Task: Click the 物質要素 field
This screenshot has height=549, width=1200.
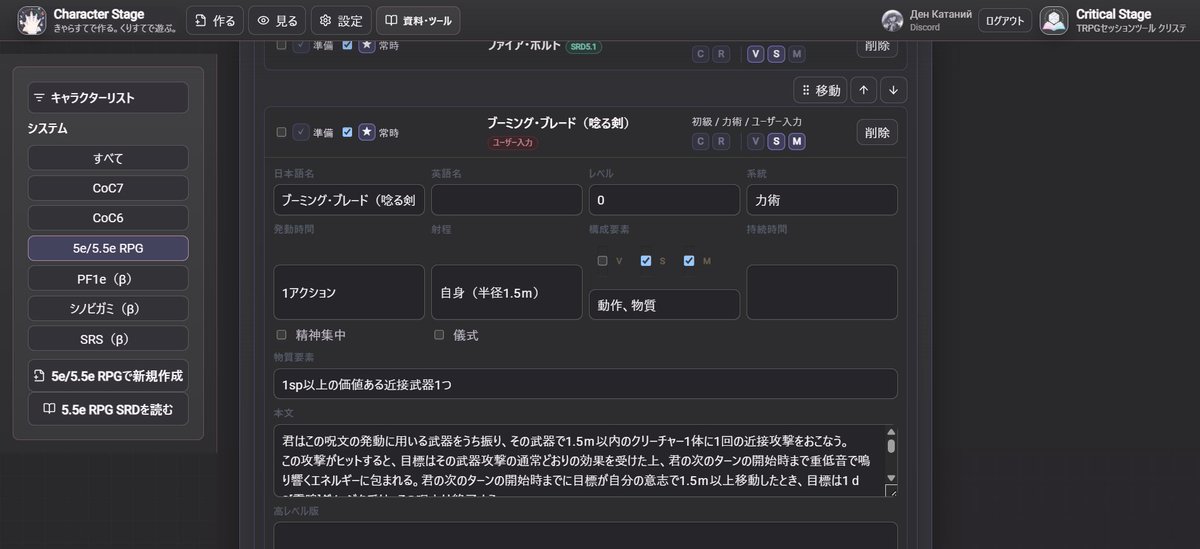Action: click(x=586, y=384)
